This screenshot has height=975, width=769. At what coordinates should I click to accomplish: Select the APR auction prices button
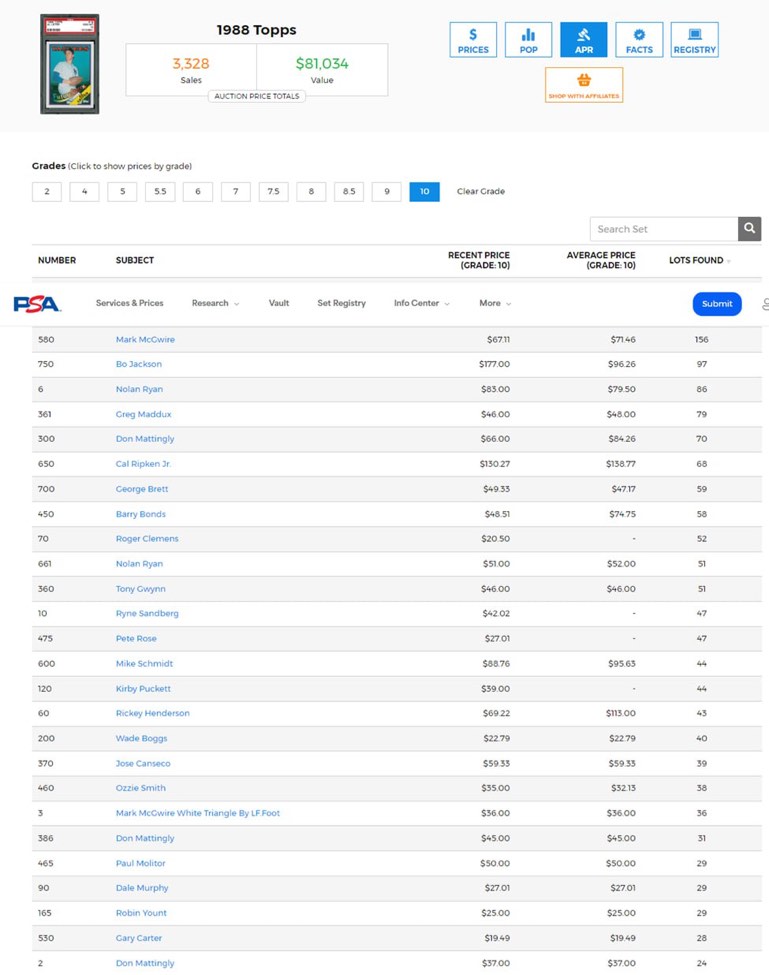coord(584,40)
